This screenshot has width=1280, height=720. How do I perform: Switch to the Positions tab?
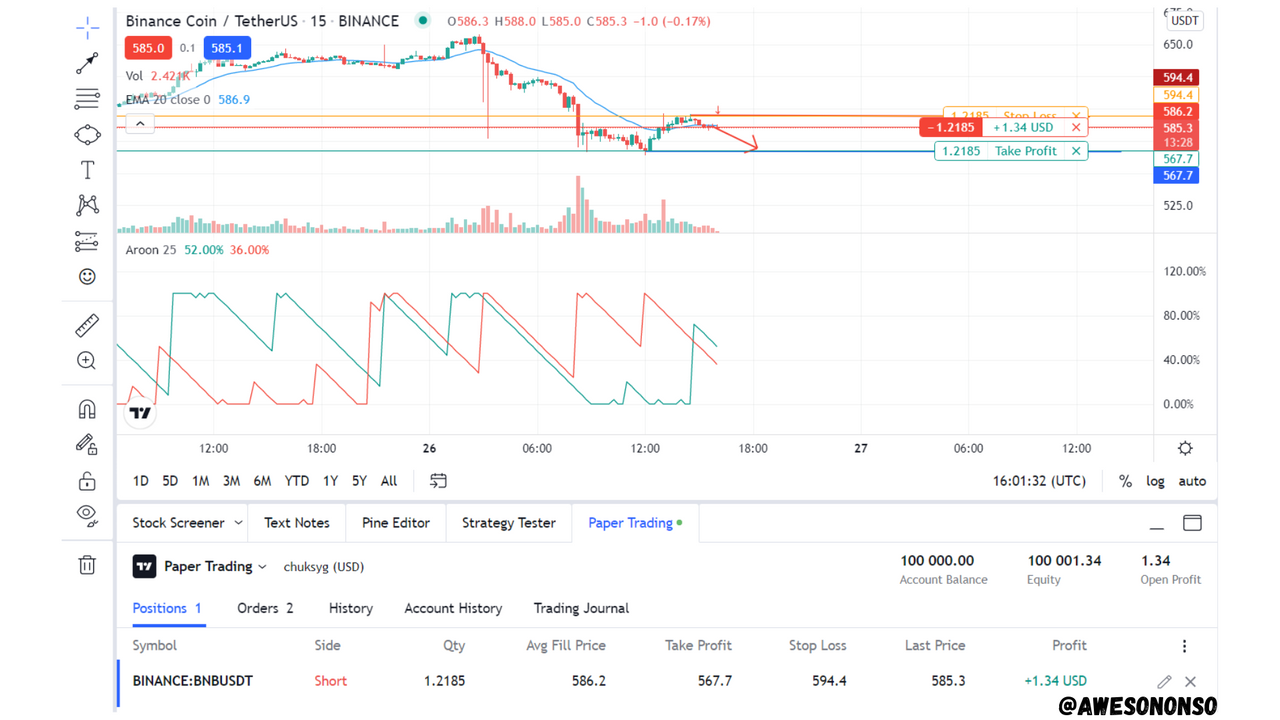click(167, 608)
